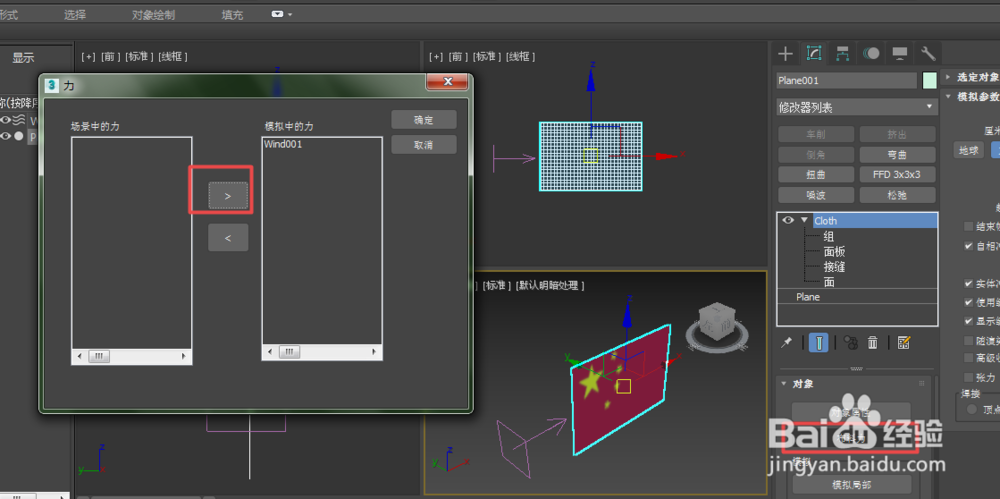This screenshot has width=1000, height=499.
Task: Select Wind001 in 模拟中的力 list
Action: (283, 144)
